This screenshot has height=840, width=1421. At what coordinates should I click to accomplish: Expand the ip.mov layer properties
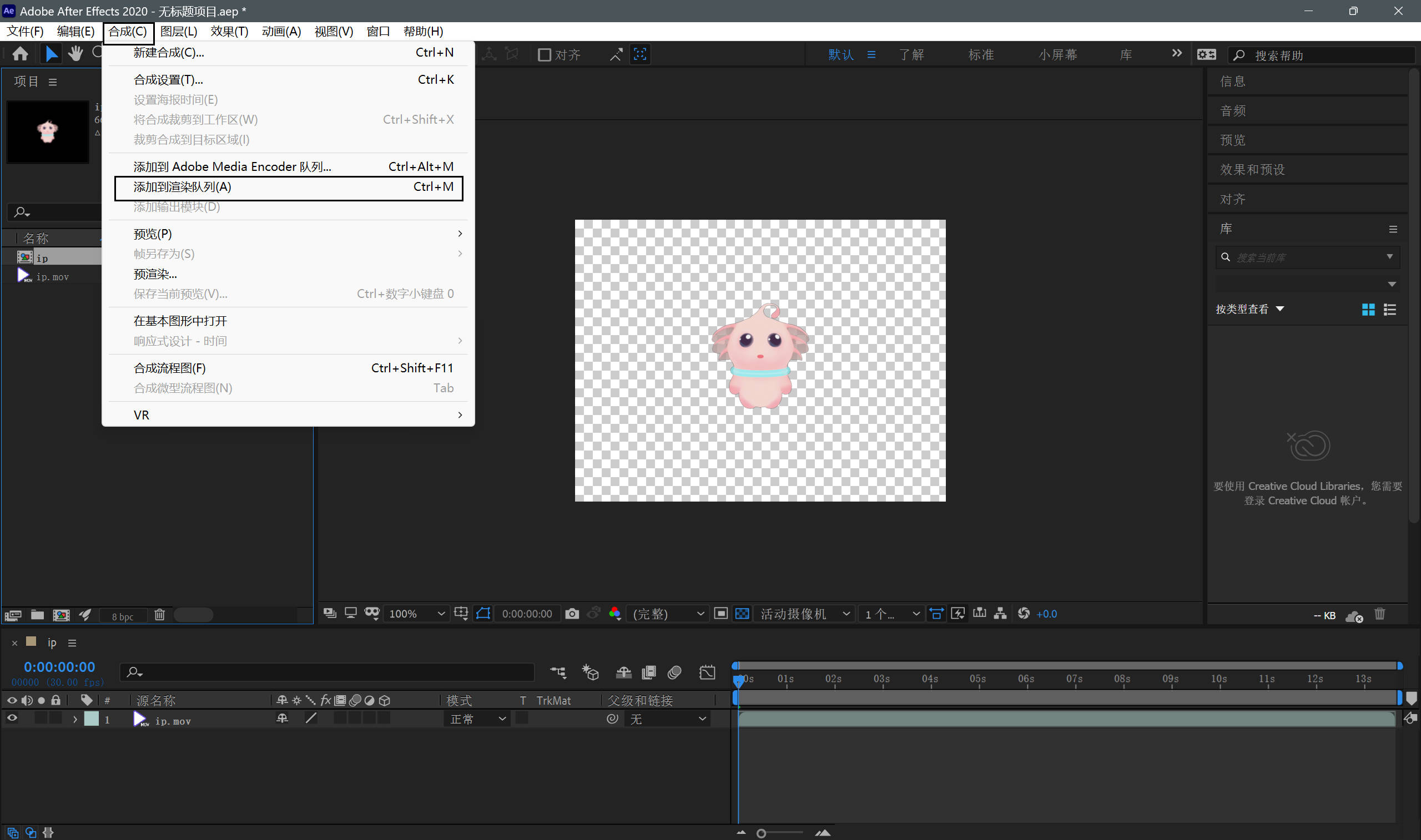pos(75,720)
